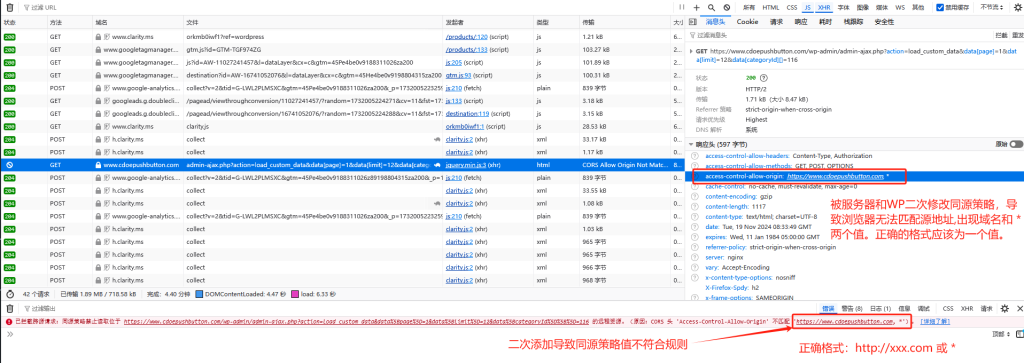
Task: Filter console by 日志 (1) logs
Action: [880, 308]
